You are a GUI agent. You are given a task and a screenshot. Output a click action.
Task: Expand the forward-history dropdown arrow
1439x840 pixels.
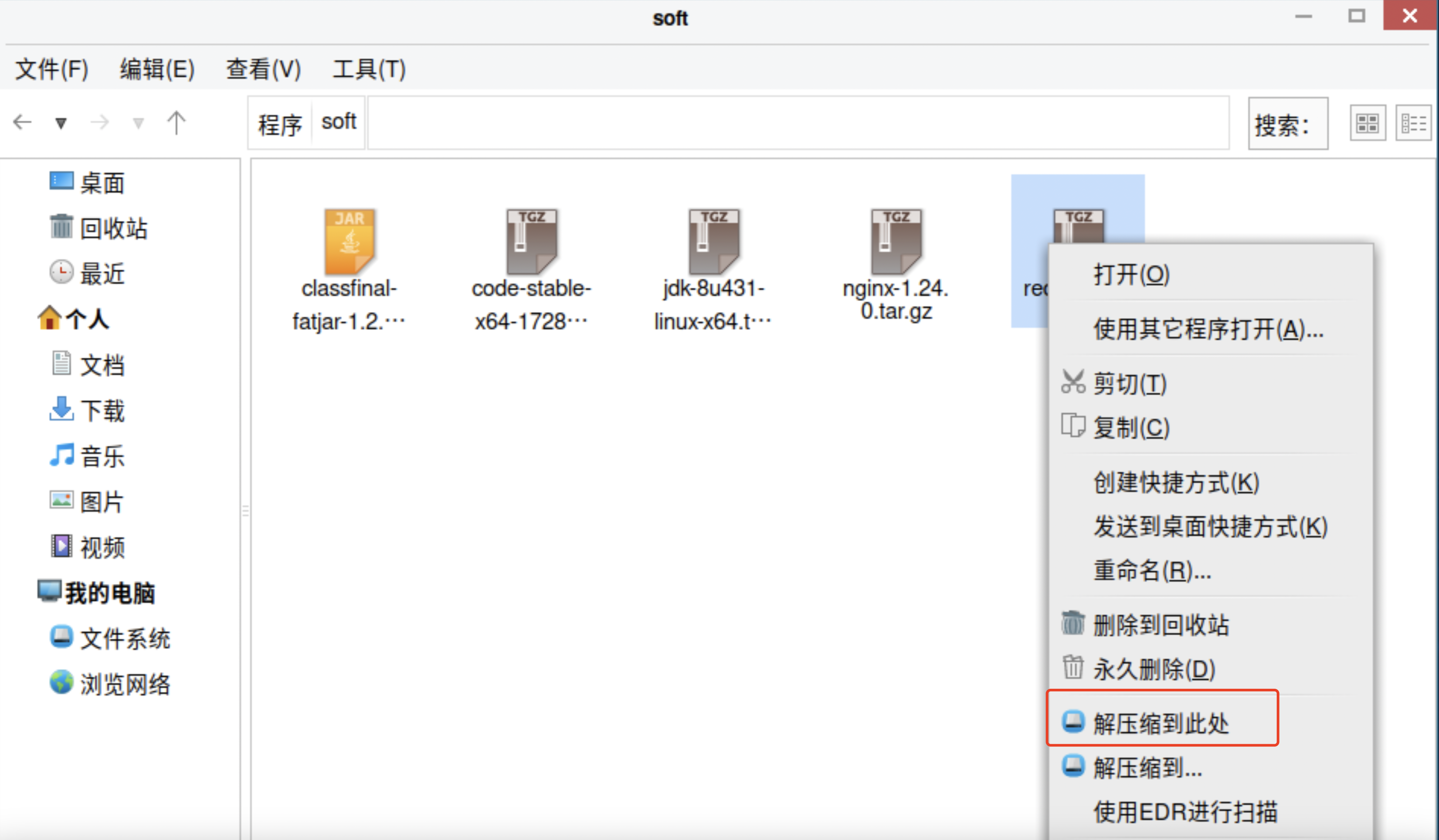138,123
